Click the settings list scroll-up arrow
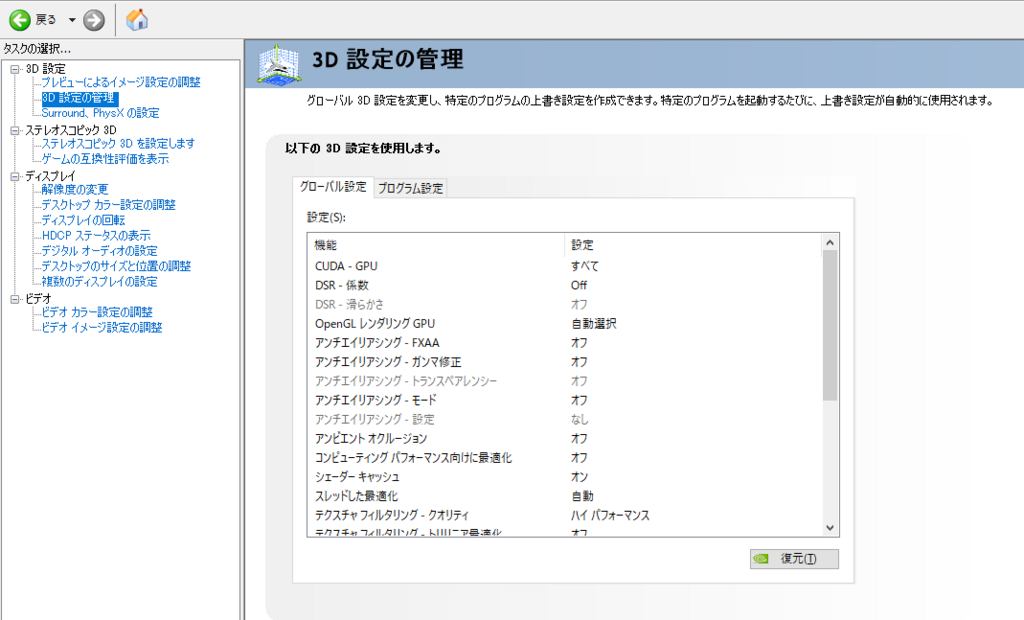Image resolution: width=1024 pixels, height=620 pixels. pos(830,243)
